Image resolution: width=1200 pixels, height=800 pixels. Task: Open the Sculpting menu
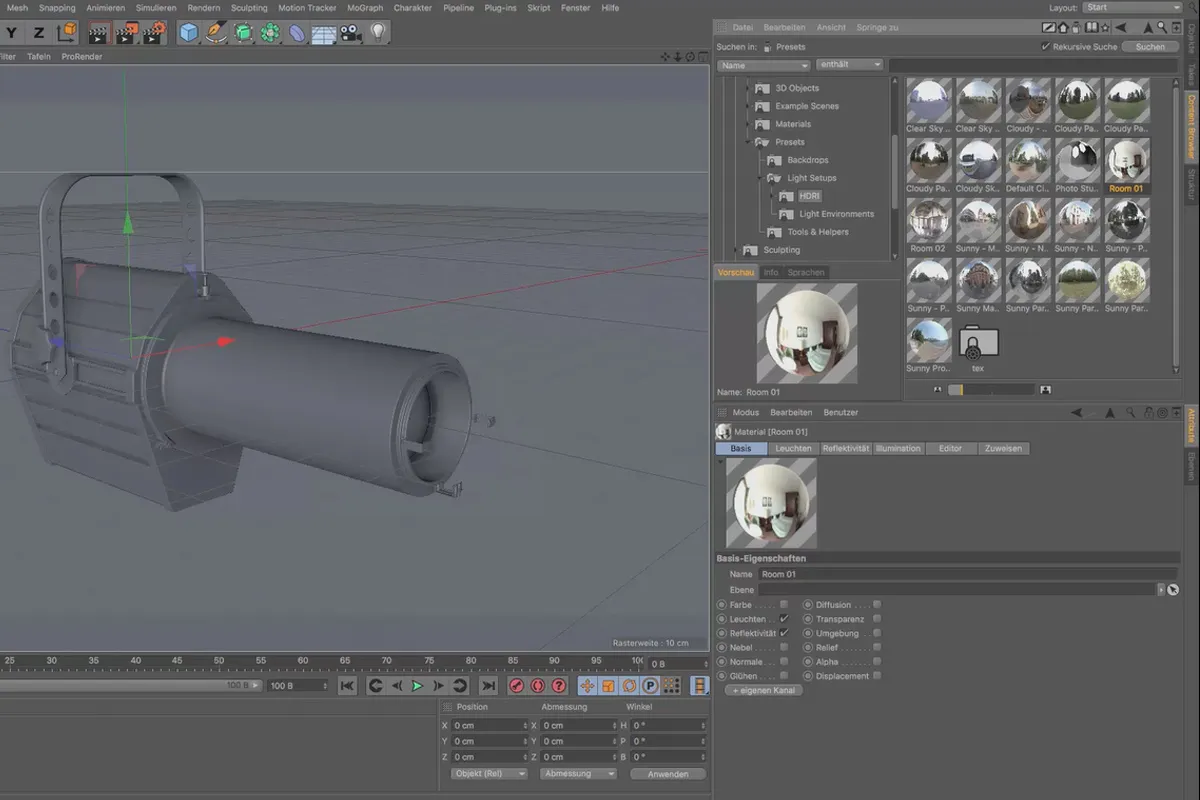coord(249,8)
